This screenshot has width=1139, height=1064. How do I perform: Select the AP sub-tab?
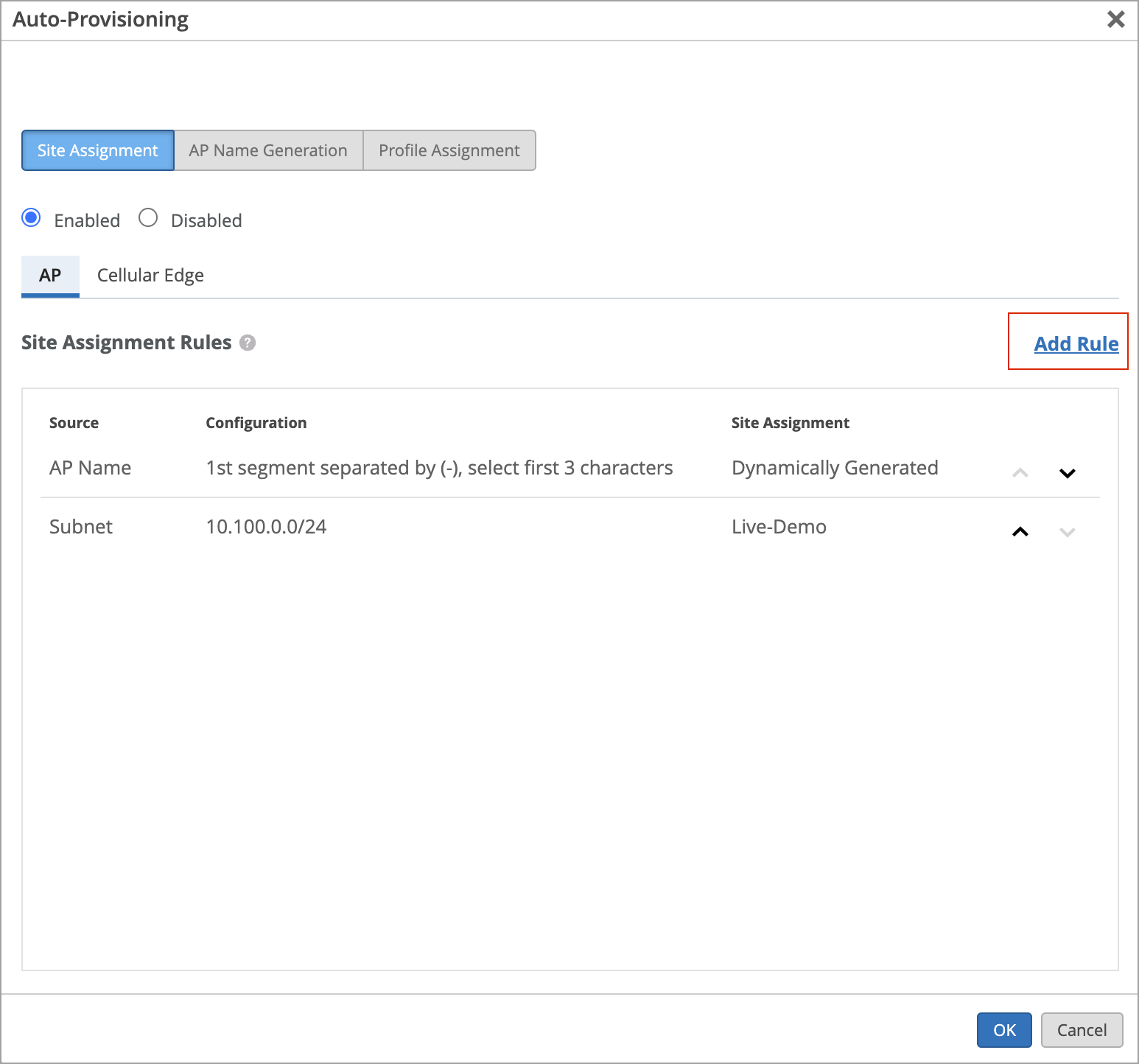pos(50,276)
